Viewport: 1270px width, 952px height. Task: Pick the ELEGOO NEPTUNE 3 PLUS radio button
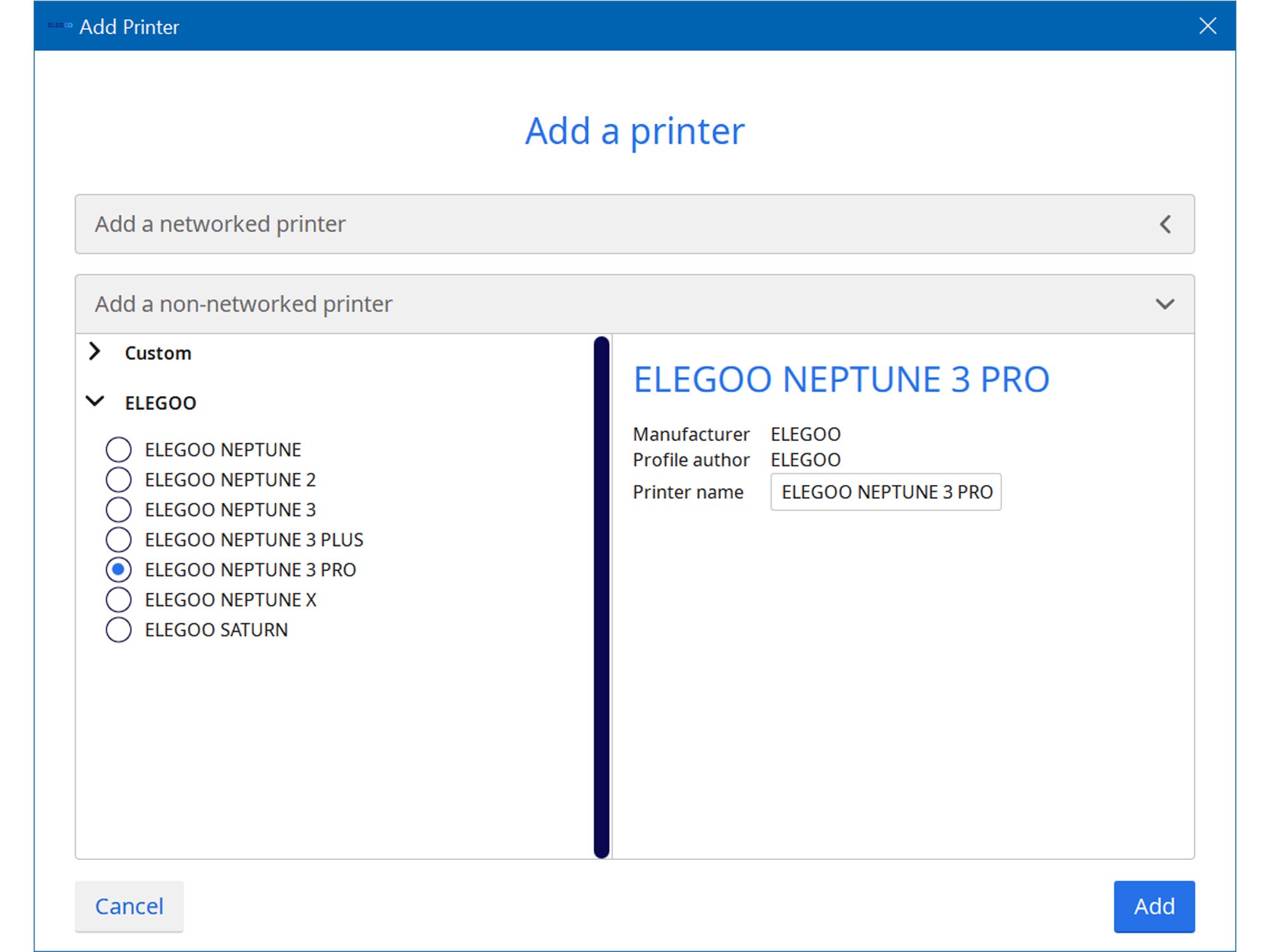tap(119, 539)
